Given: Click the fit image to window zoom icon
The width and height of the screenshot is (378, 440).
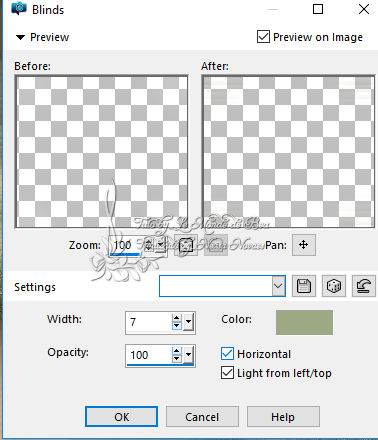Looking at the screenshot, I should (x=186, y=245).
